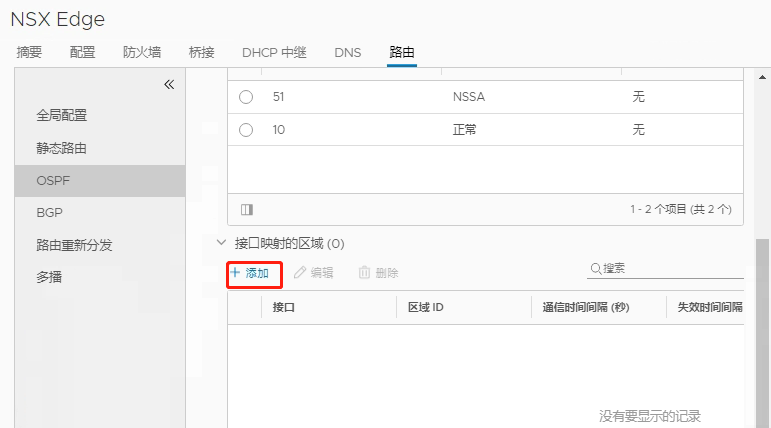Viewport: 771px width, 428px height.
Task: Click 无 in the area 51 row
Action: 638,97
